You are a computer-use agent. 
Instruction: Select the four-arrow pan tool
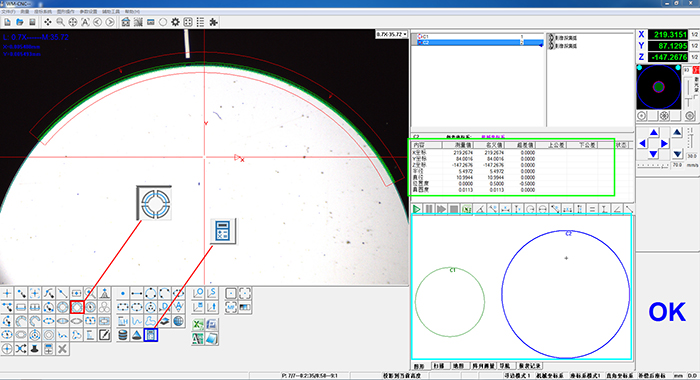pyautogui.click(x=47, y=22)
